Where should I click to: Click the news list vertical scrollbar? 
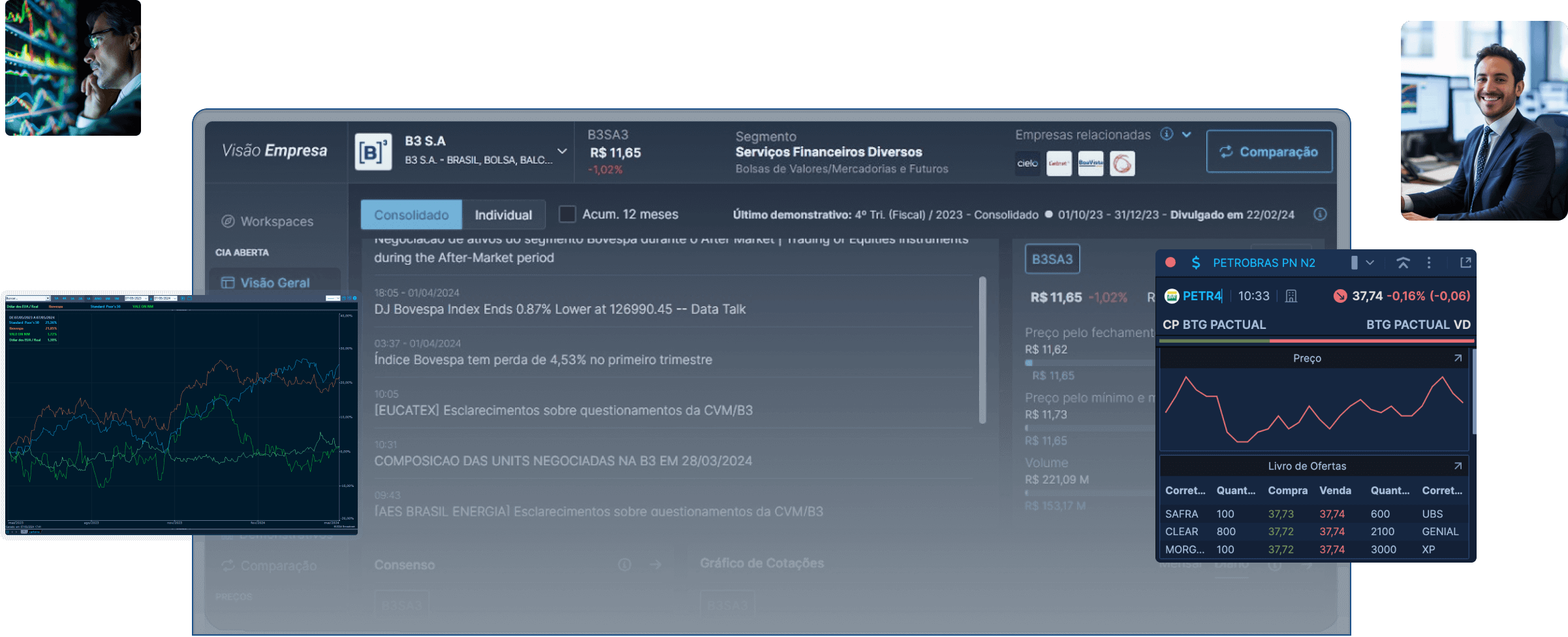click(x=982, y=350)
